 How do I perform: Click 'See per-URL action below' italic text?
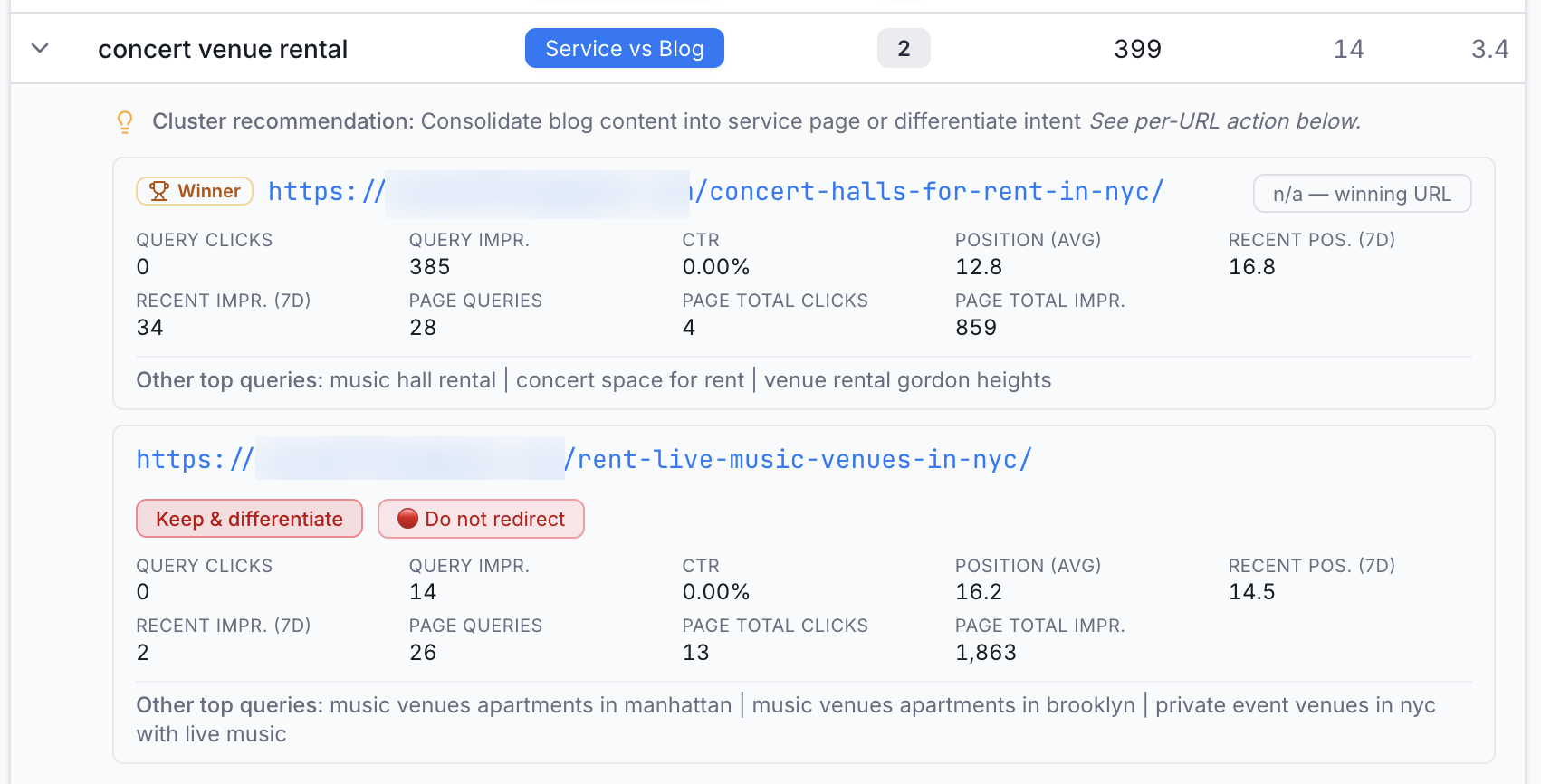(1225, 121)
